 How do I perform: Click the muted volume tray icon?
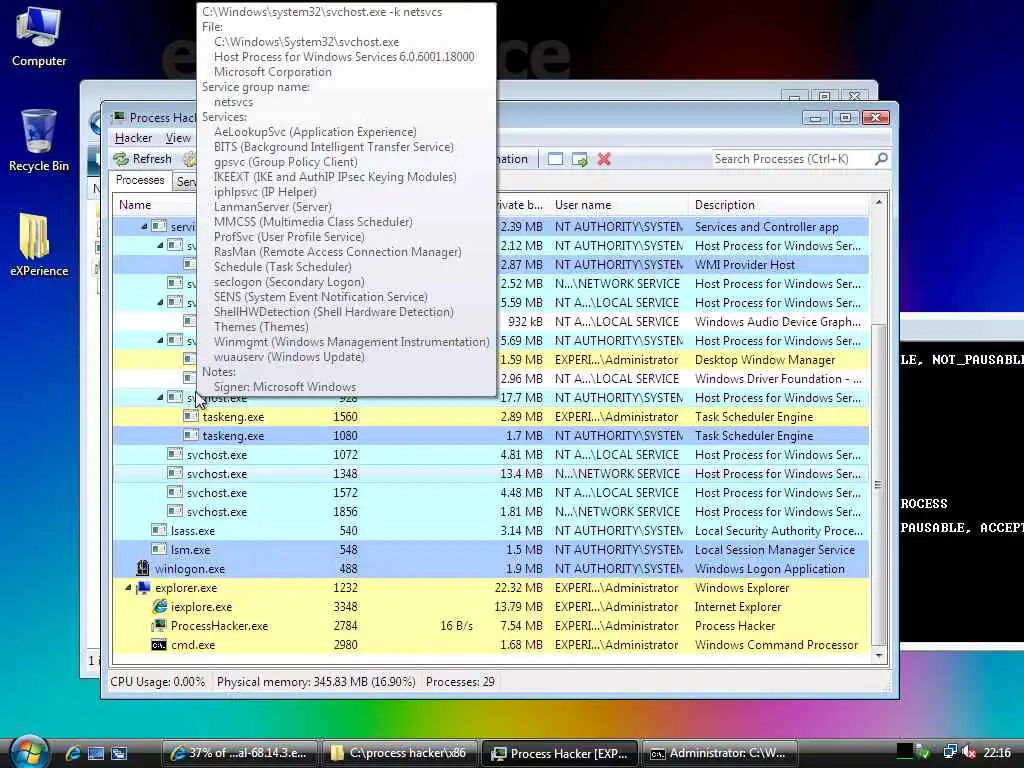(969, 752)
